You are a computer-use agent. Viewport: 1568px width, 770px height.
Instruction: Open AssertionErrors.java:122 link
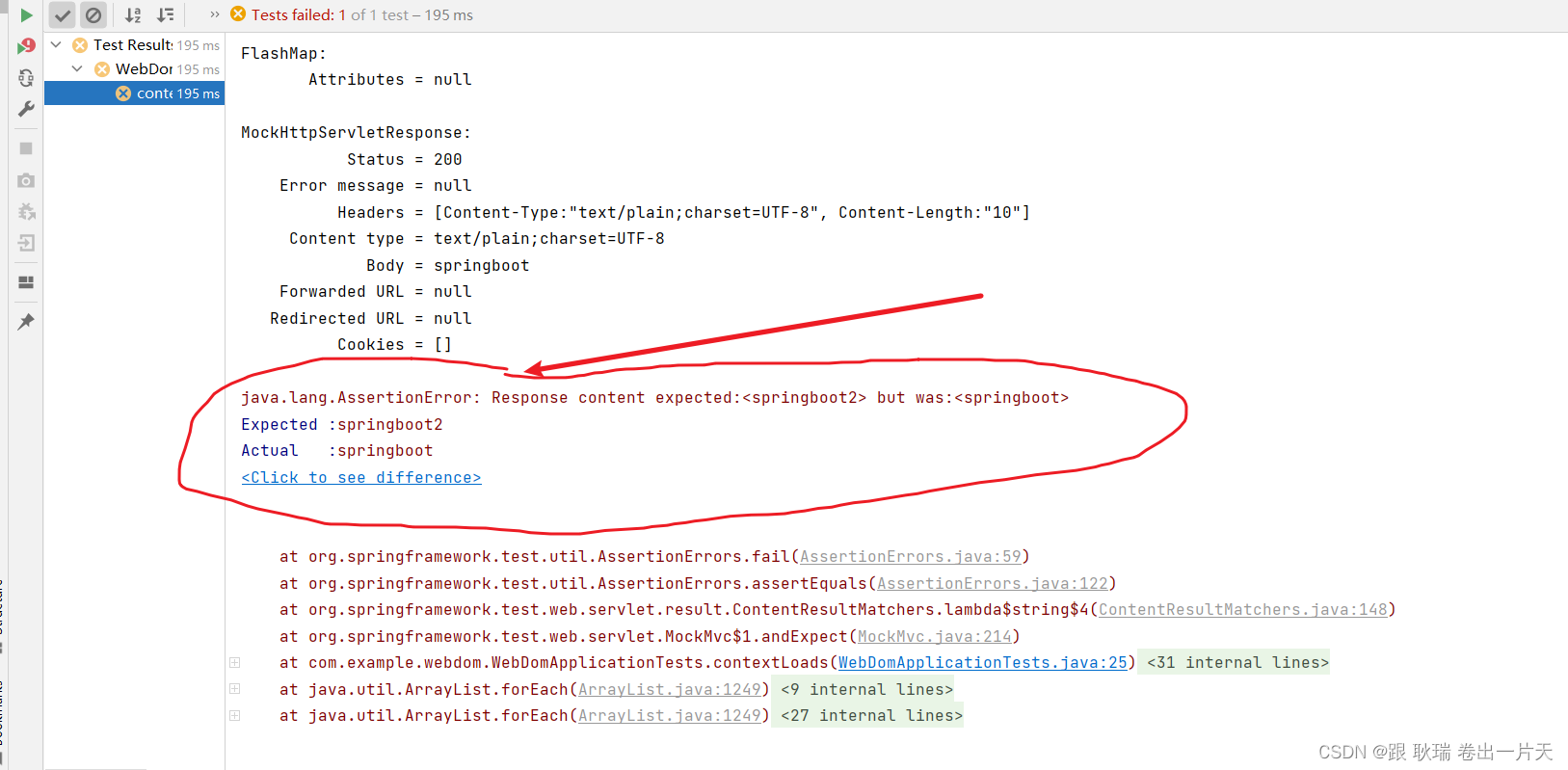click(993, 583)
